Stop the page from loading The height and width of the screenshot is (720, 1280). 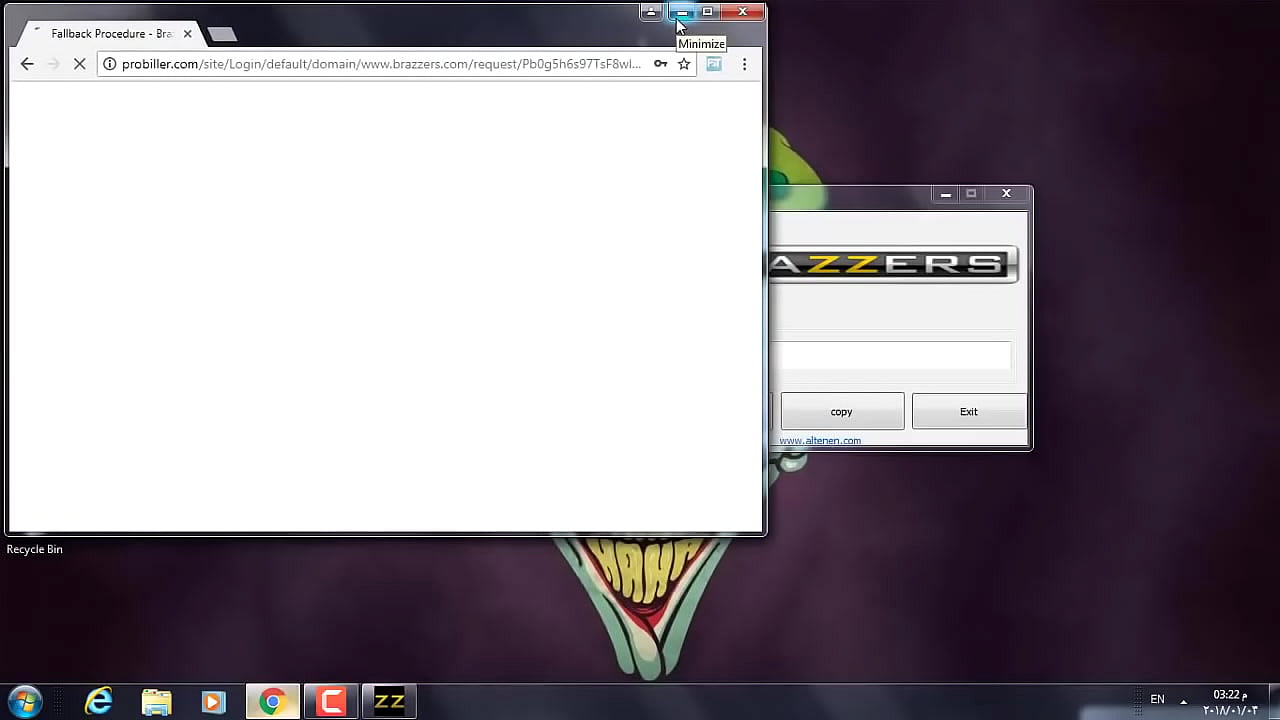[80, 64]
